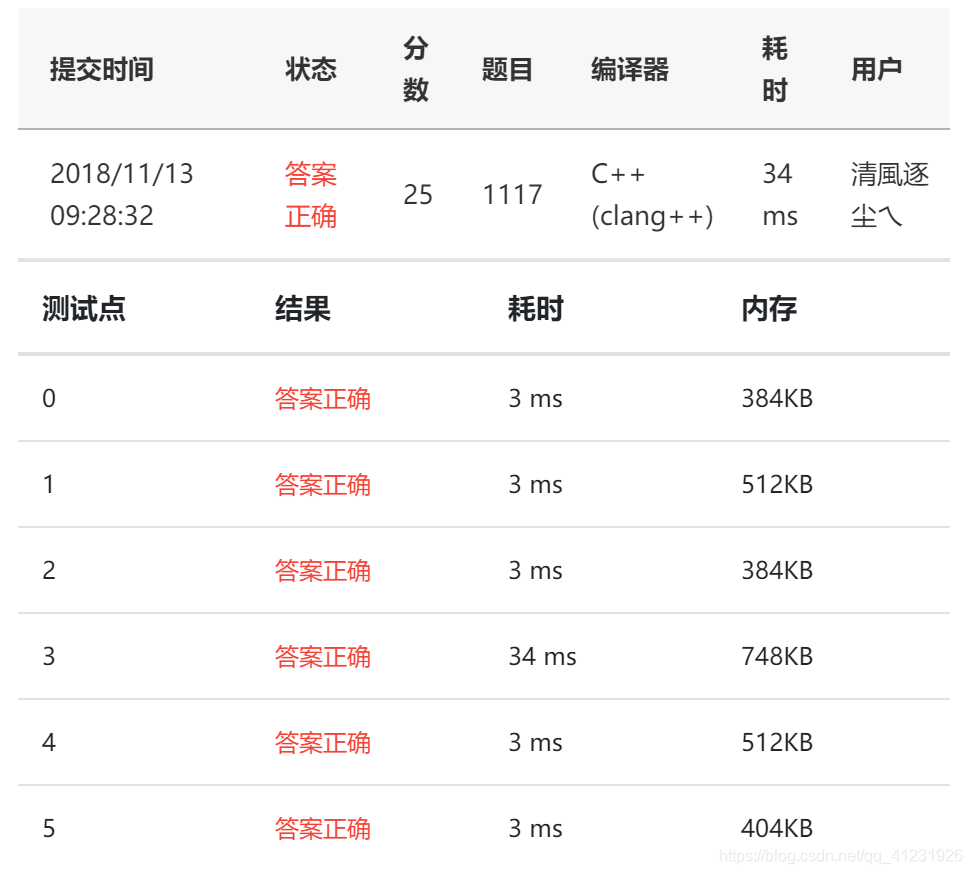Select time 3 ms for test point 1
Image resolution: width=972 pixels, height=874 pixels.
[x=536, y=484]
